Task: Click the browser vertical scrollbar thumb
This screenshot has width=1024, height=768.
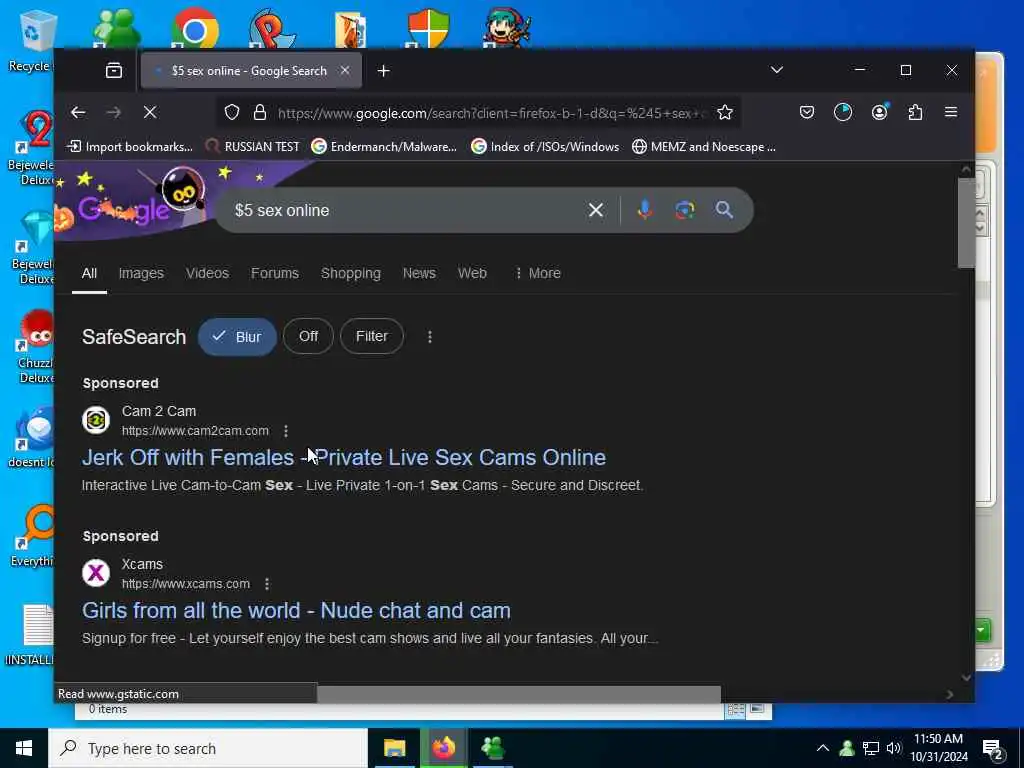Action: click(967, 223)
